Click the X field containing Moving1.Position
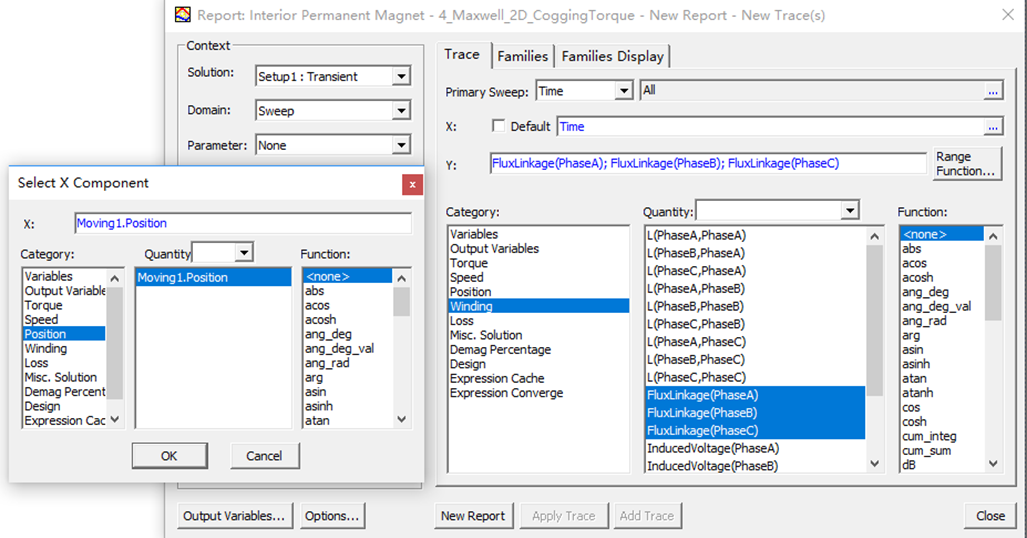 click(x=243, y=223)
